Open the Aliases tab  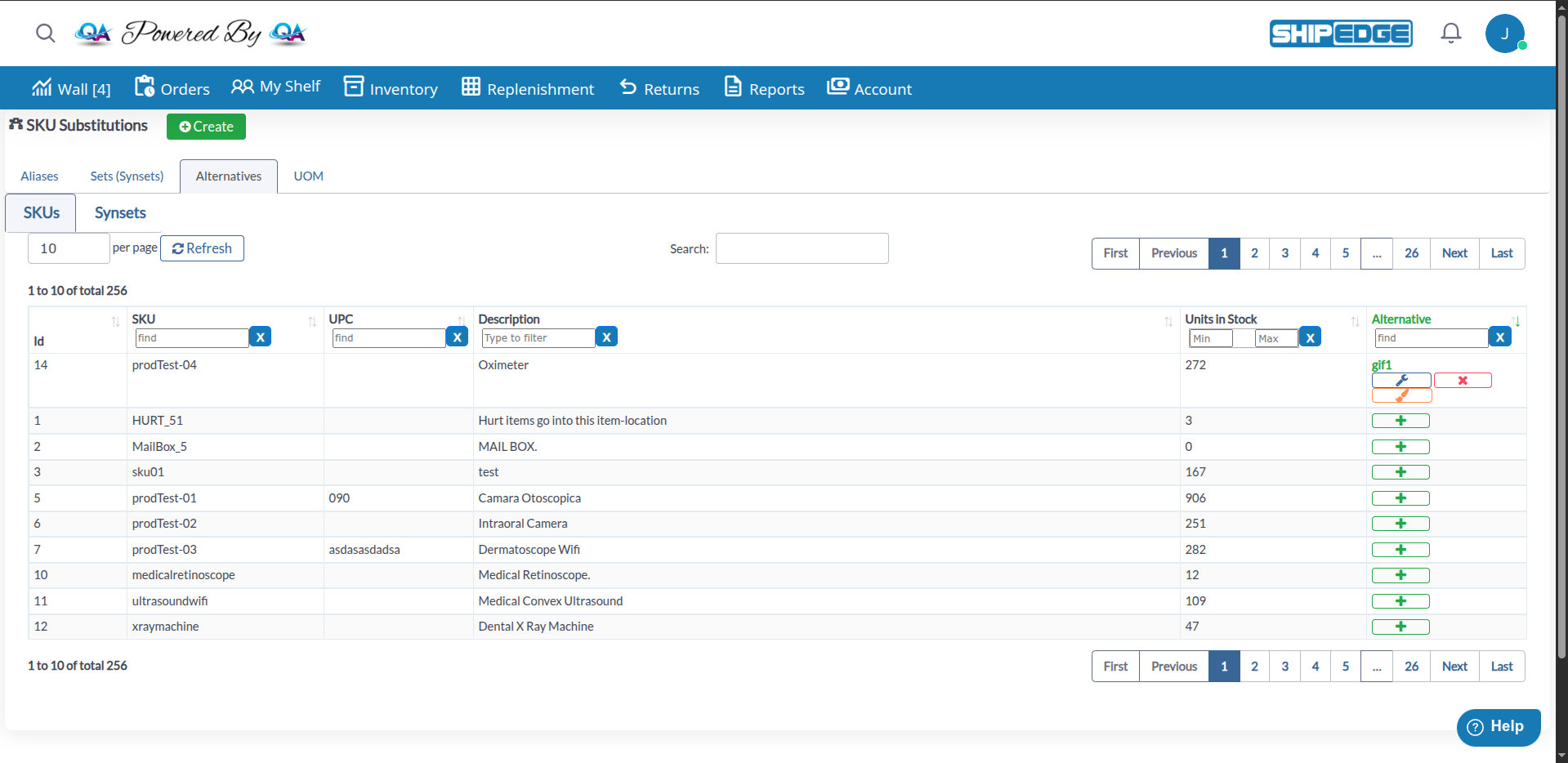point(39,176)
